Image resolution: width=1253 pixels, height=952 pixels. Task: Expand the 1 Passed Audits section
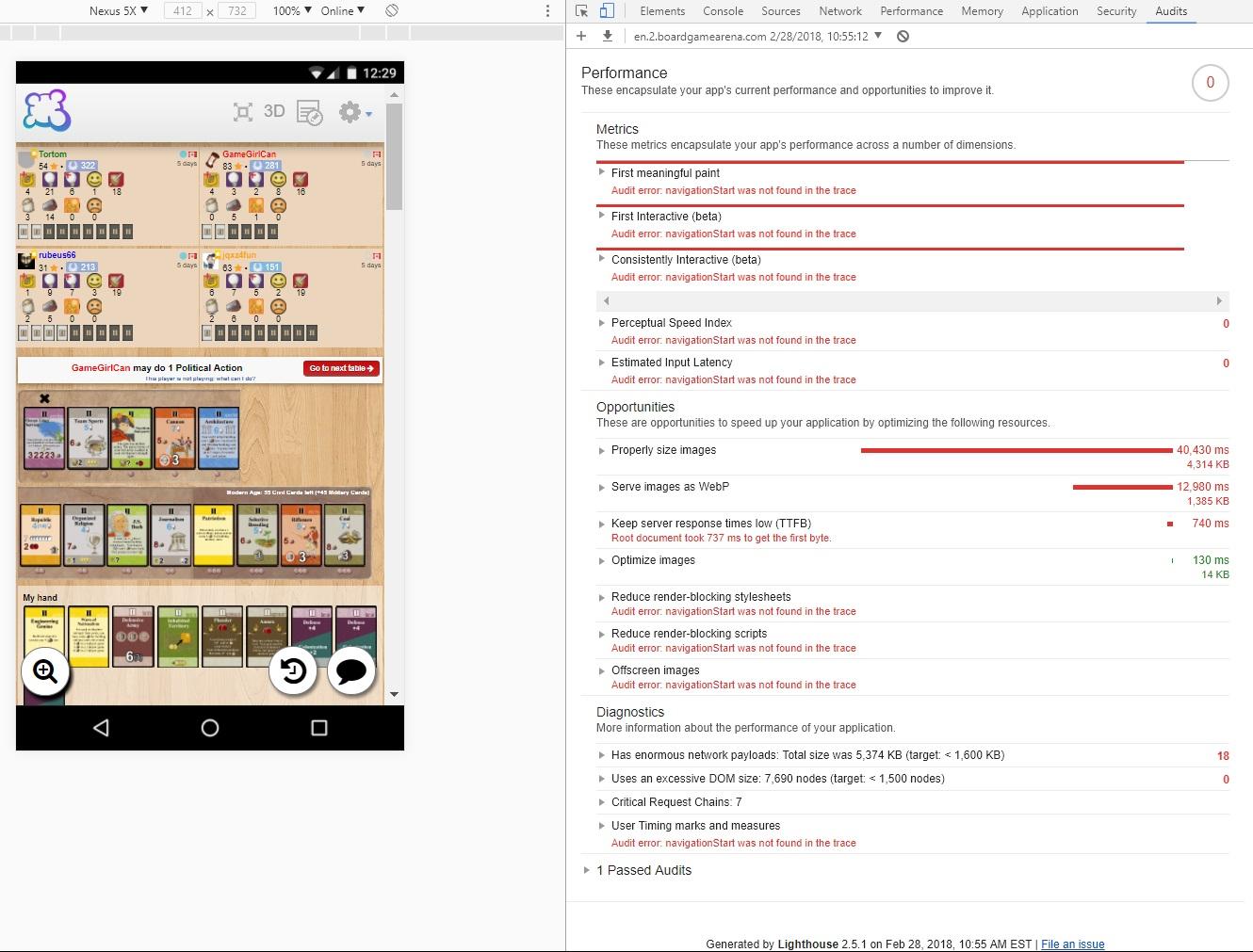coord(644,870)
